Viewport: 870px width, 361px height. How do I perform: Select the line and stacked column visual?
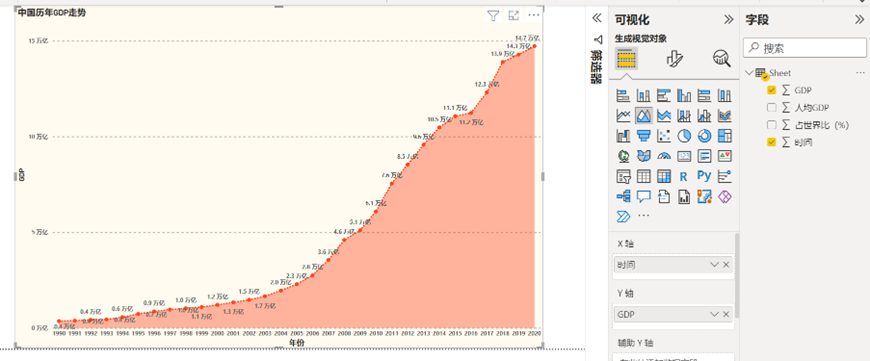point(684,115)
